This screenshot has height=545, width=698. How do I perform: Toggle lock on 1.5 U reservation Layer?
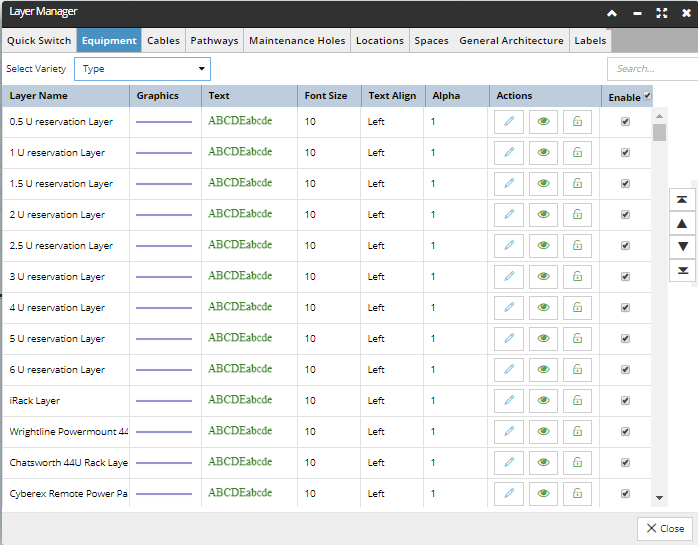(x=577, y=183)
